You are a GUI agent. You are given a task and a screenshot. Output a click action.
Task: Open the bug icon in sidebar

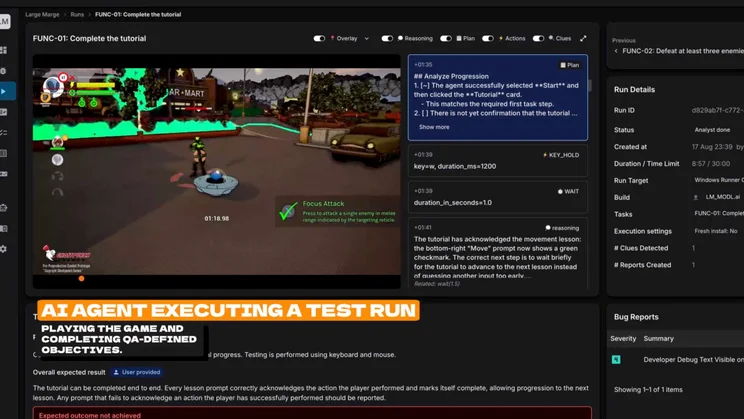pos(3,71)
